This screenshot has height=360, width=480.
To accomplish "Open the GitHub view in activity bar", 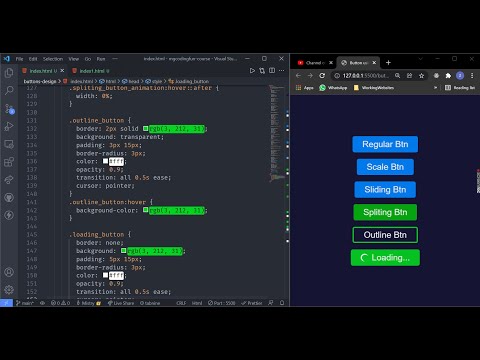I will pos(9,198).
